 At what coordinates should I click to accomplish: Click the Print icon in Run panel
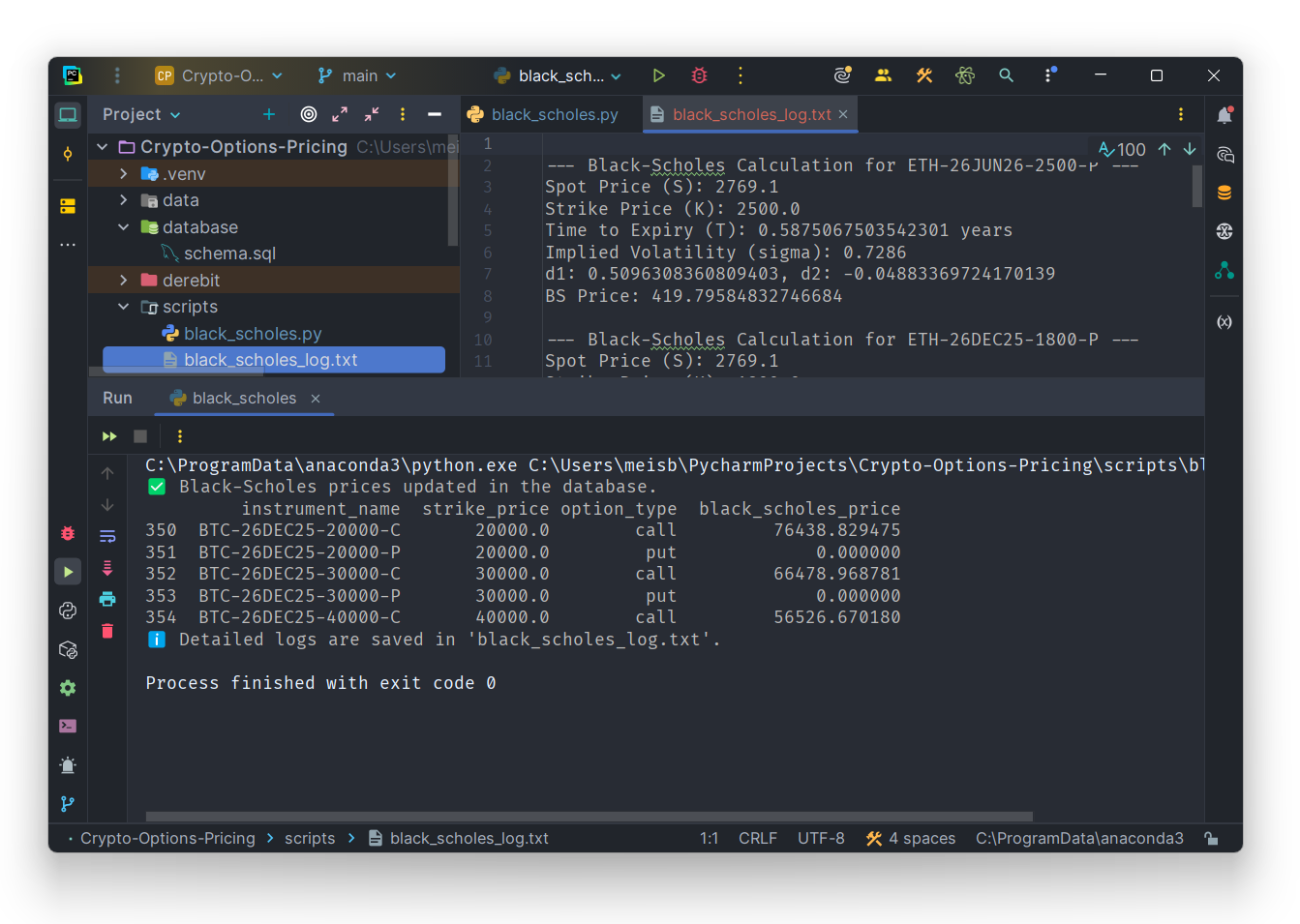tap(107, 599)
